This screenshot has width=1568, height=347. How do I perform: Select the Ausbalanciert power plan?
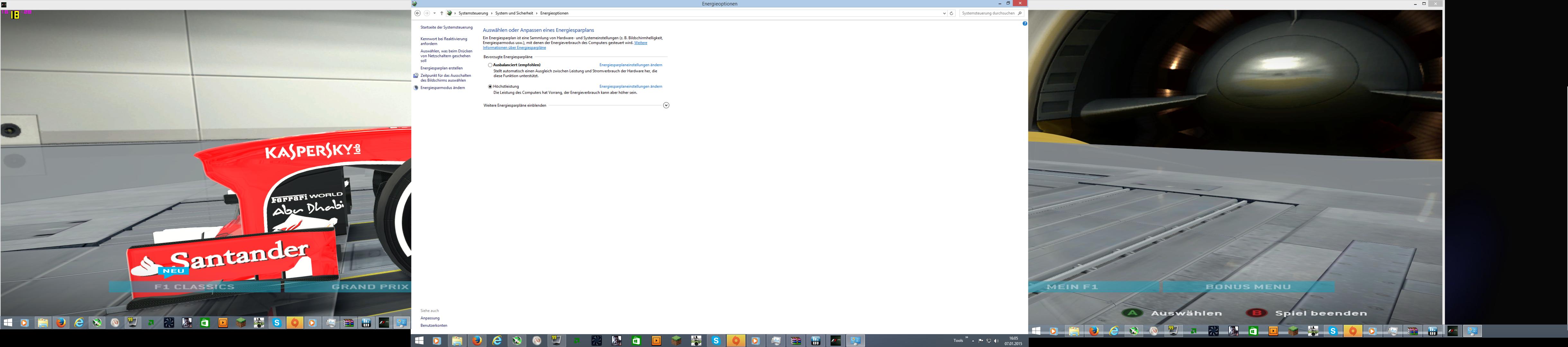pos(490,65)
